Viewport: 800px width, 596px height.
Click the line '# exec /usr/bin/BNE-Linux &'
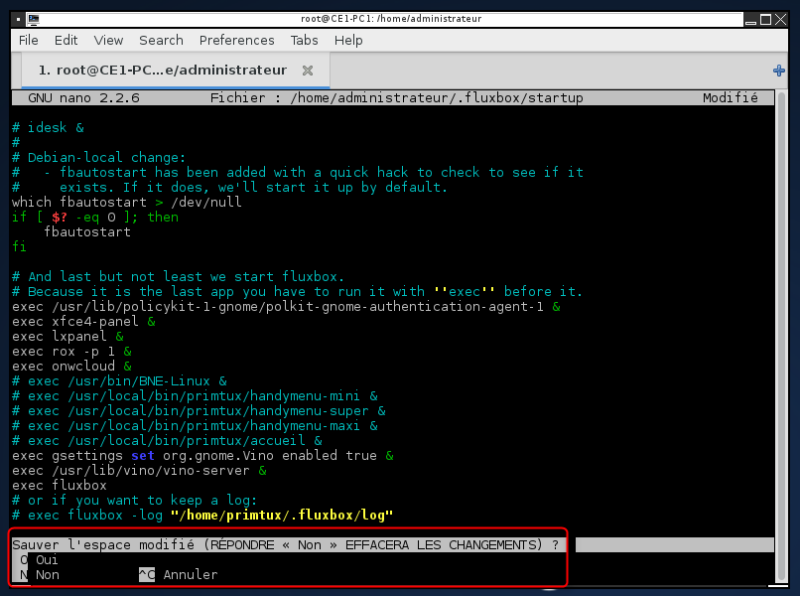pyautogui.click(x=119, y=381)
